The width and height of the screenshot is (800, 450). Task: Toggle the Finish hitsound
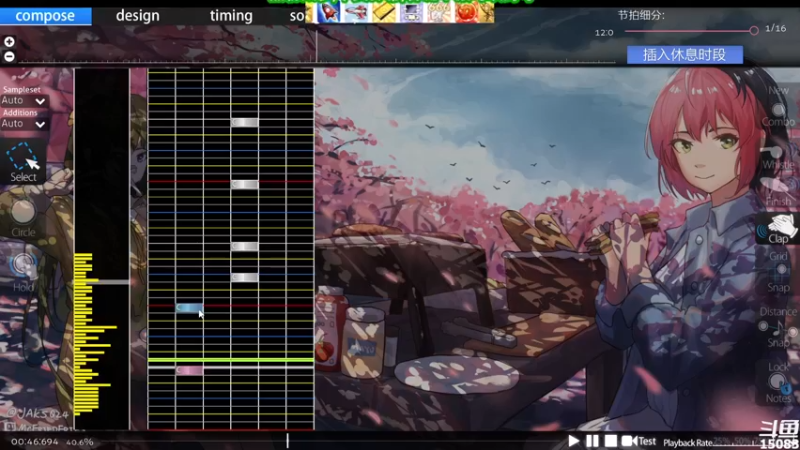778,192
